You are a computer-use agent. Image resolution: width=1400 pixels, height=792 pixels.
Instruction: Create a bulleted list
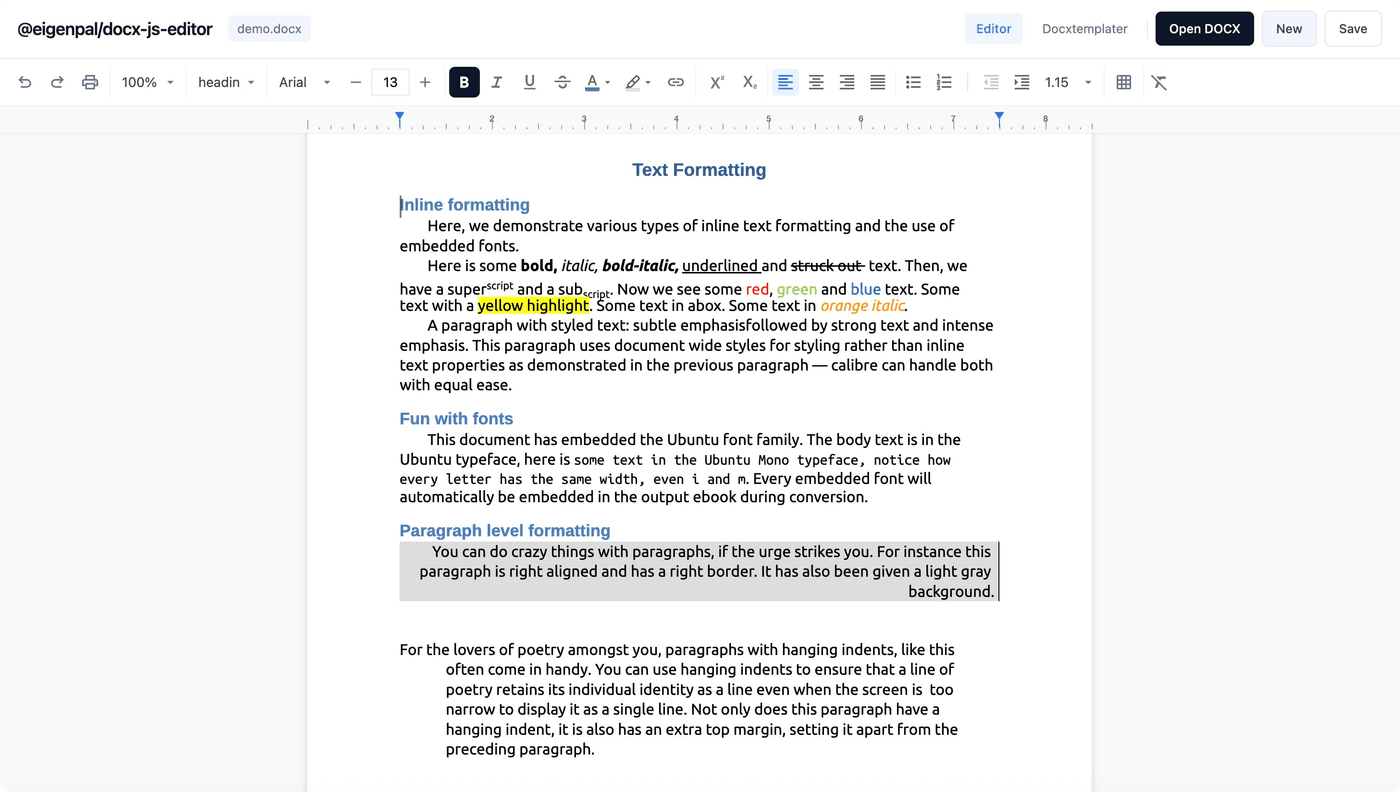coord(913,82)
